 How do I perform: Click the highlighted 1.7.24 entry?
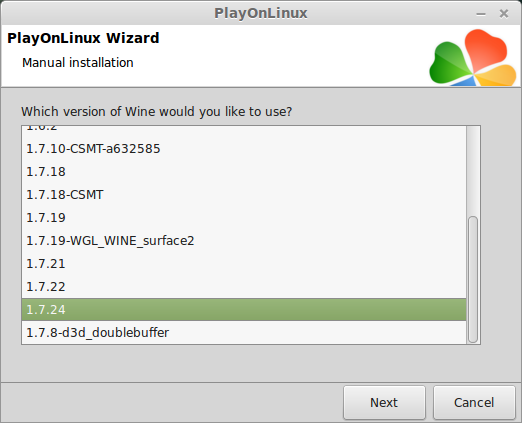click(x=244, y=310)
